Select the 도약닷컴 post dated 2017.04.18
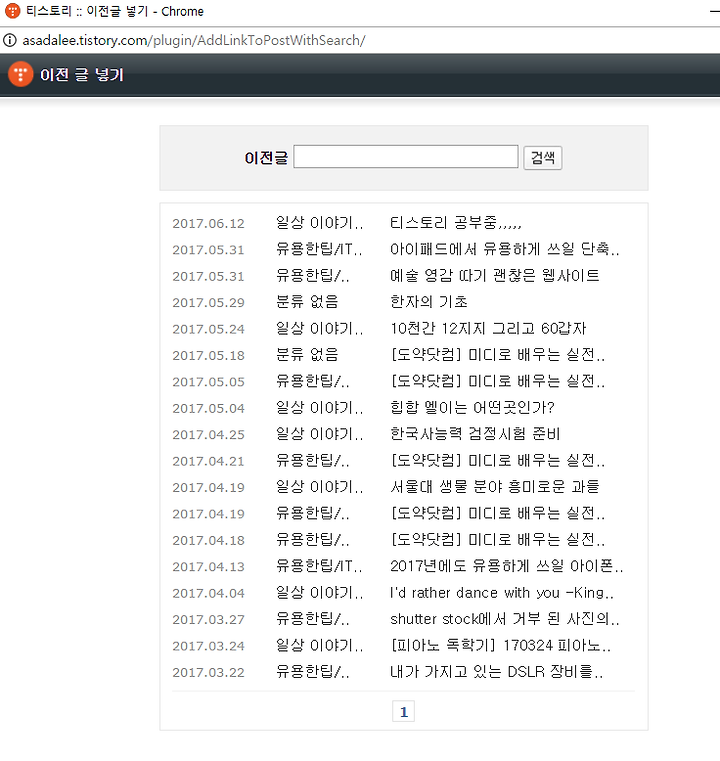The height and width of the screenshot is (761, 720). tap(498, 540)
